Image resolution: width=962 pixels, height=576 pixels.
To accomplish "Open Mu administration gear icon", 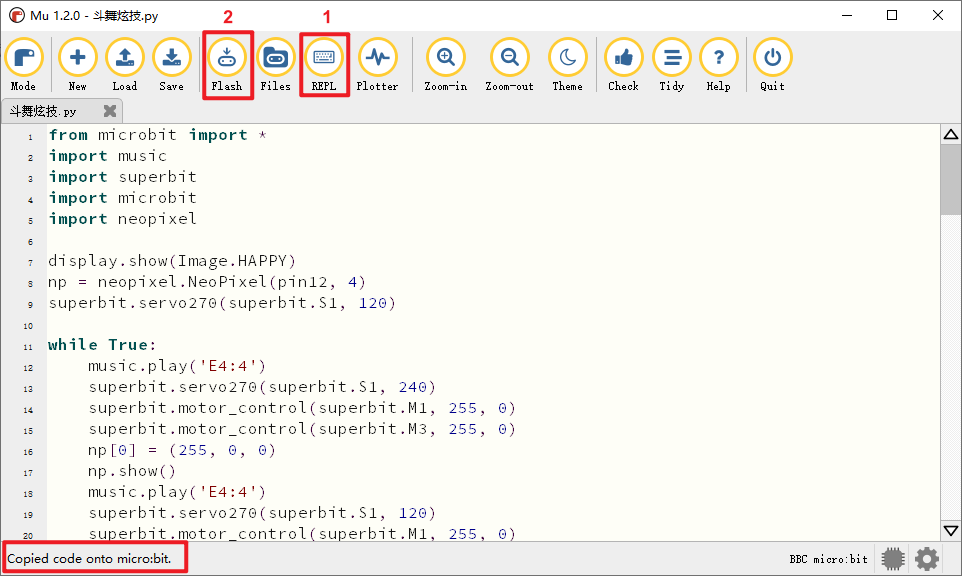I will click(926, 559).
